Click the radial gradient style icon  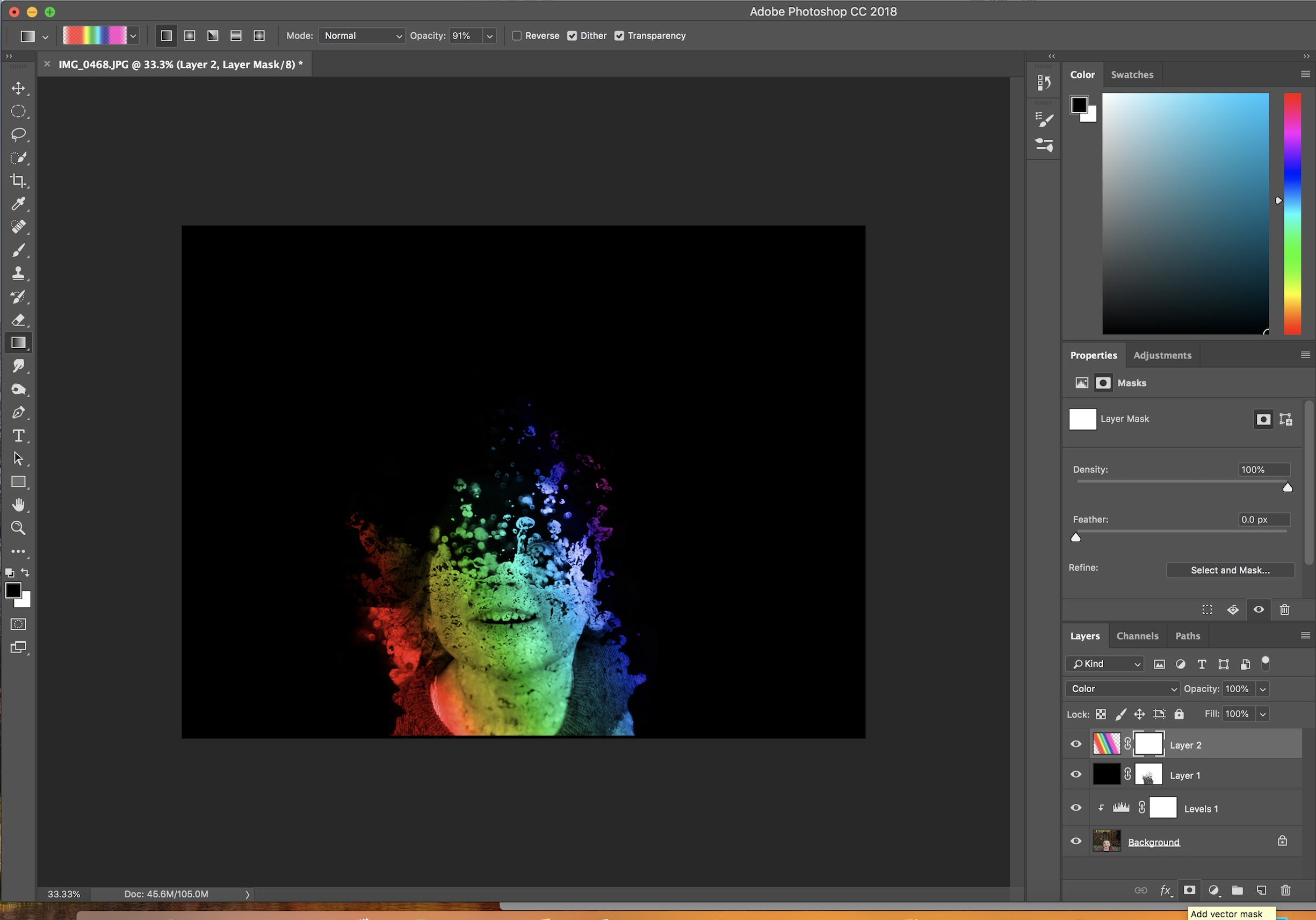190,35
